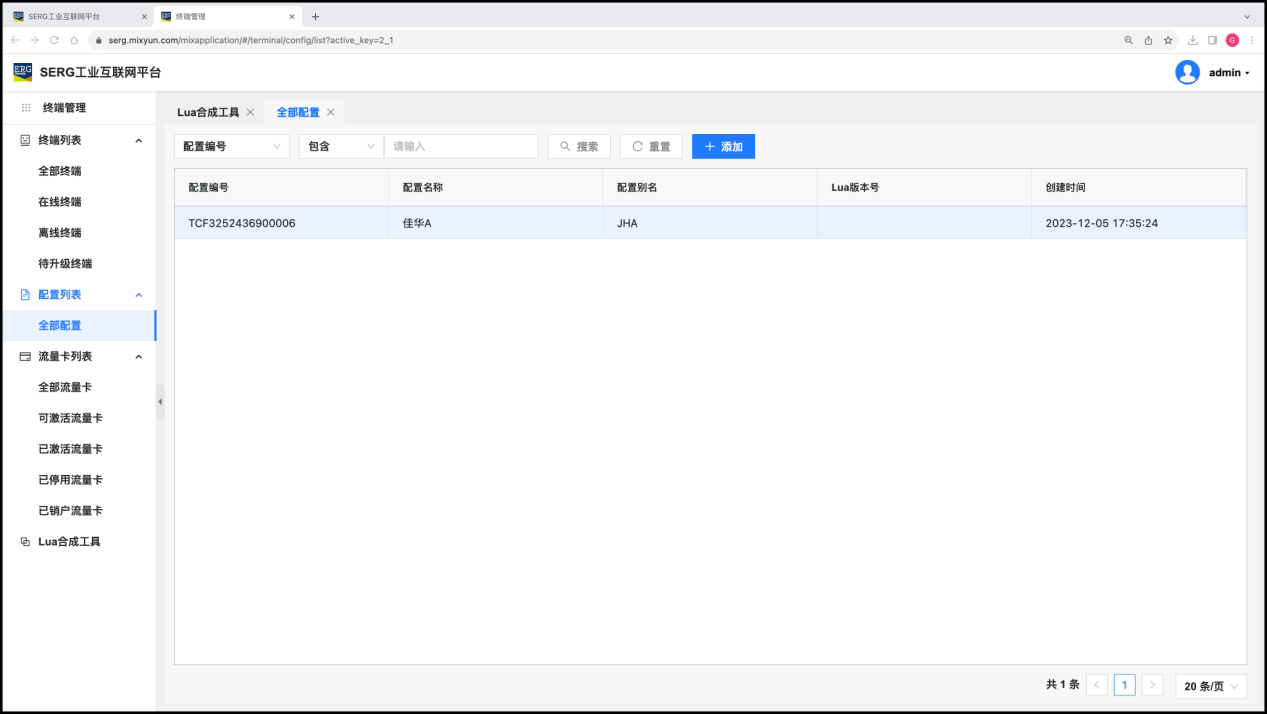Image resolution: width=1267 pixels, height=714 pixels.
Task: Collapse the 终端列表 menu group
Action: [x=139, y=140]
